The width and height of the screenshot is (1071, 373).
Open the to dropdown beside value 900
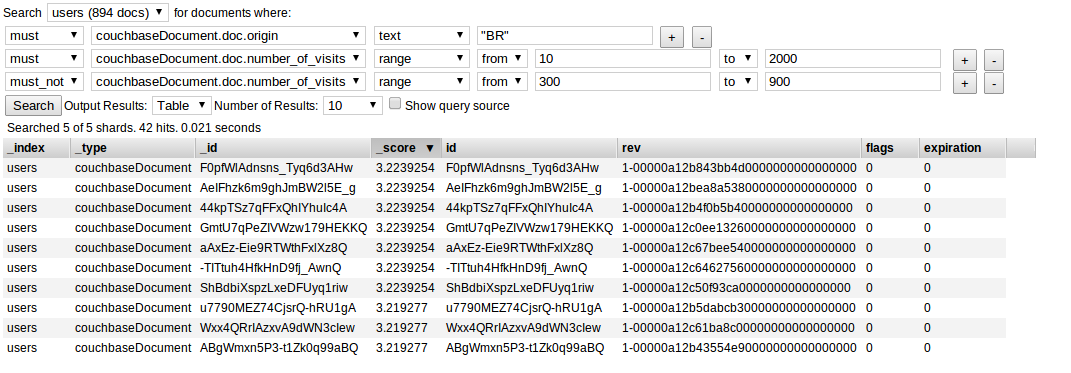738,82
